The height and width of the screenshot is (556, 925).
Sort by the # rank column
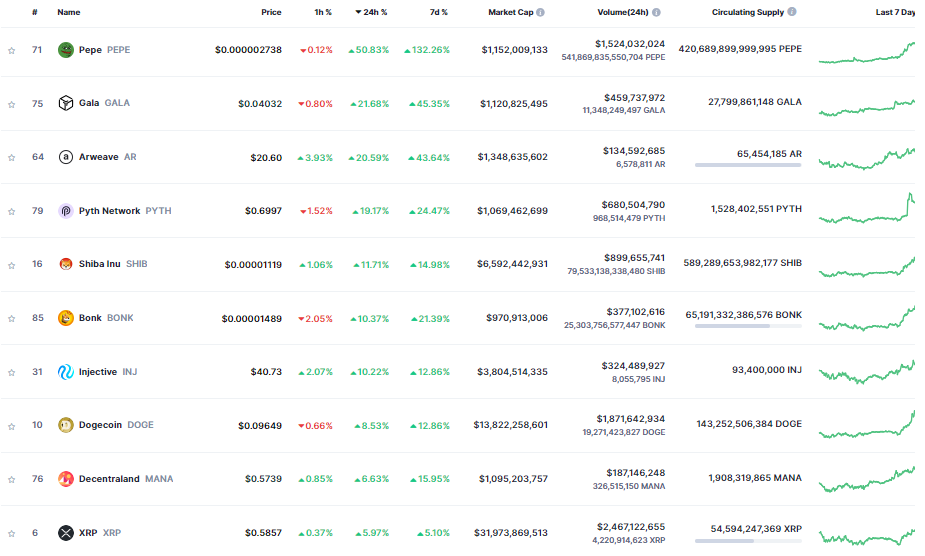click(35, 12)
